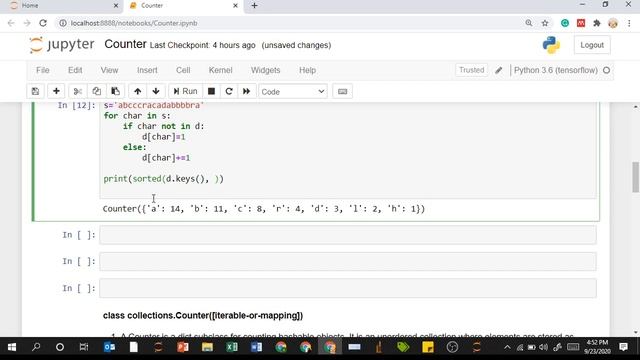Click the Counter output text
The image size is (640, 360).
click(264, 209)
